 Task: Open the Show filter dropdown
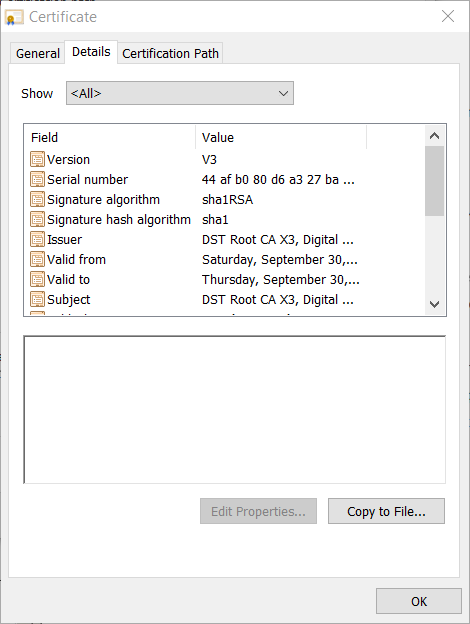(180, 93)
